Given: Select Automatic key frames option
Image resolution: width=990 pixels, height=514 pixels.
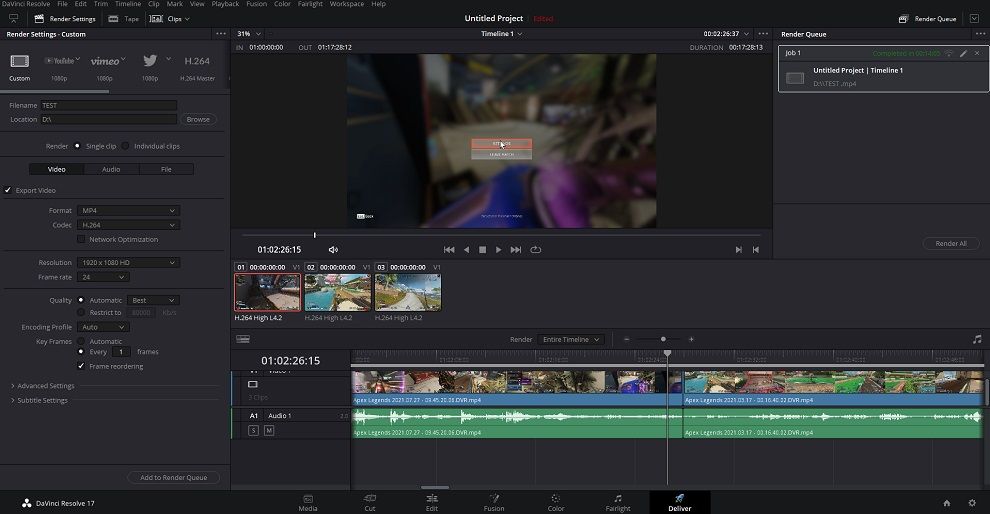Looking at the screenshot, I should coord(81,341).
